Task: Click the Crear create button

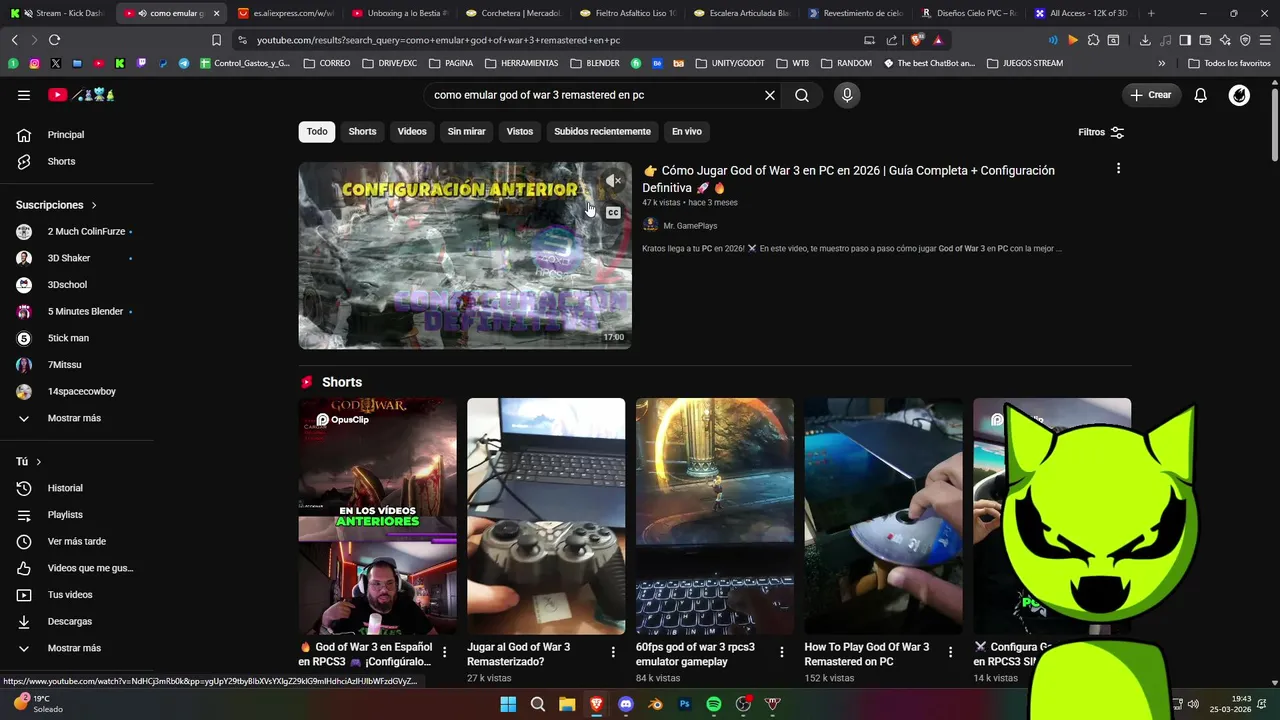Action: click(x=1151, y=95)
